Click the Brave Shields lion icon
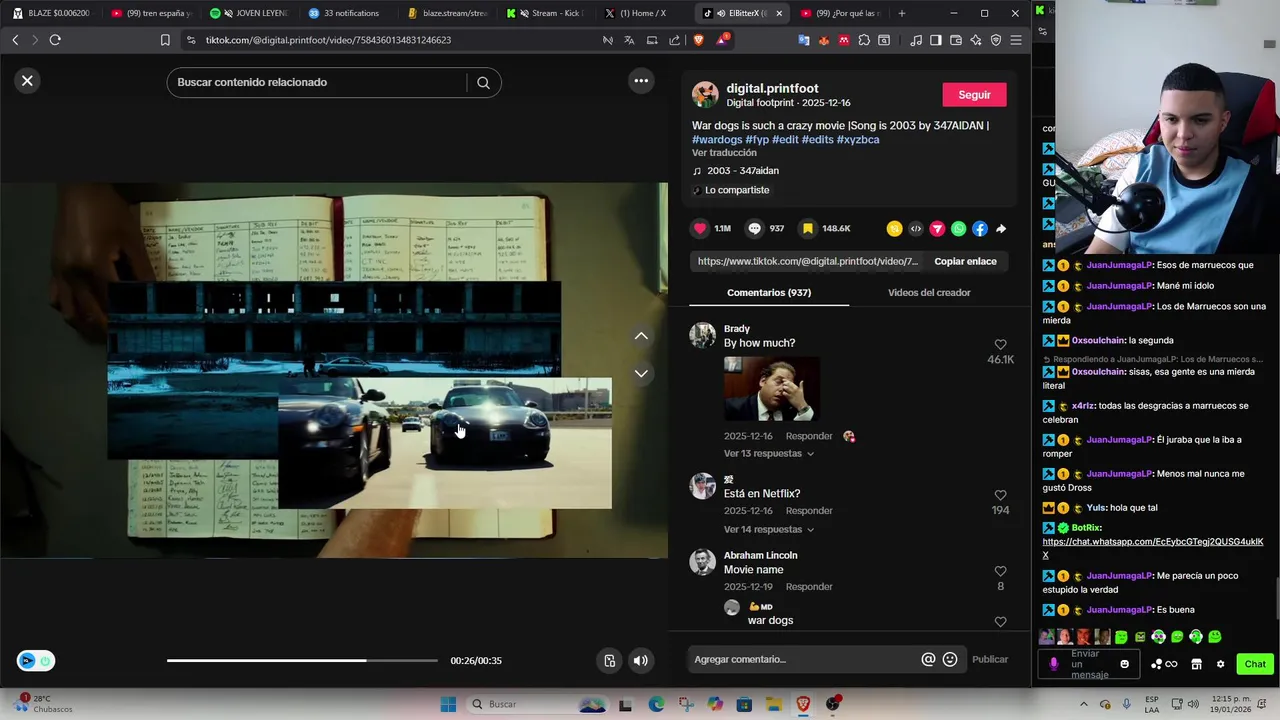The height and width of the screenshot is (720, 1280). (x=698, y=40)
